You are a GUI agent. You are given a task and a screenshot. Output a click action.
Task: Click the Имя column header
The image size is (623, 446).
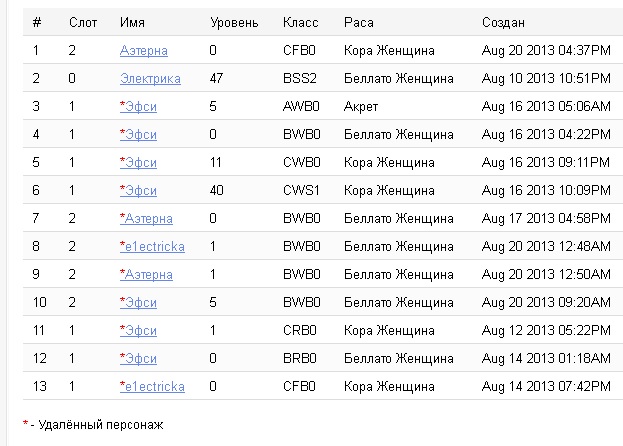pos(132,23)
